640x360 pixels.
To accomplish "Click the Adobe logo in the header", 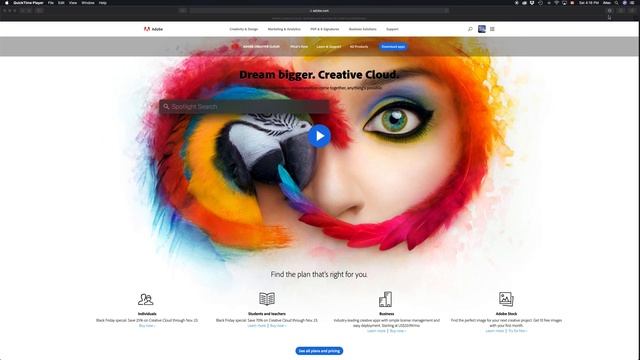I will (153, 29).
